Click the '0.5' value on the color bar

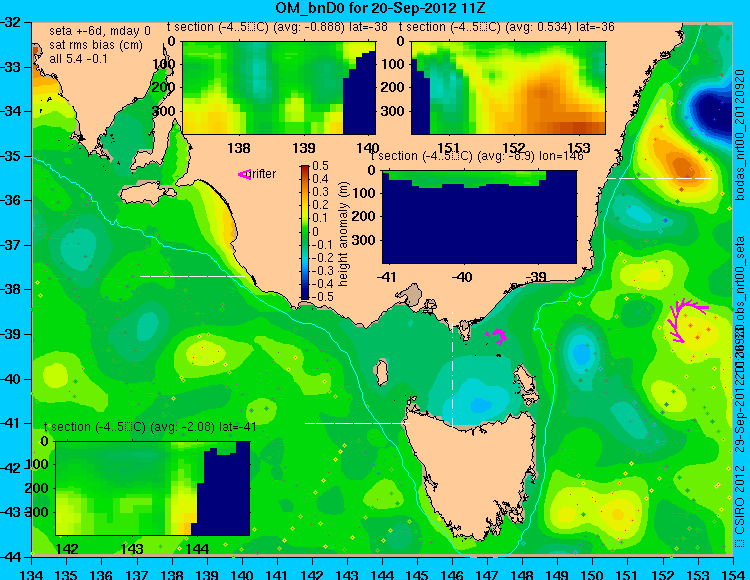[x=320, y=166]
